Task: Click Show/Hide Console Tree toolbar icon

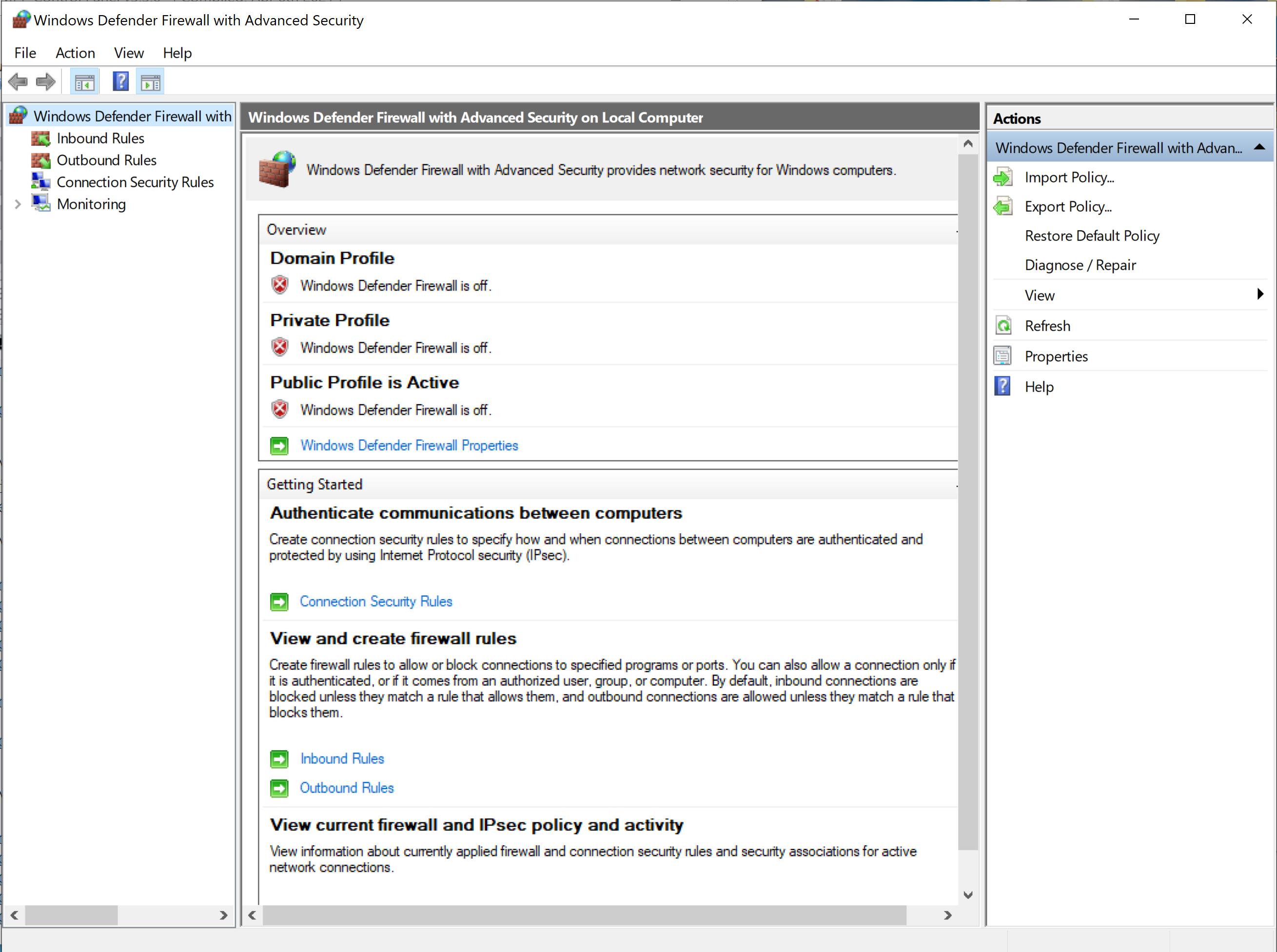Action: coord(84,82)
